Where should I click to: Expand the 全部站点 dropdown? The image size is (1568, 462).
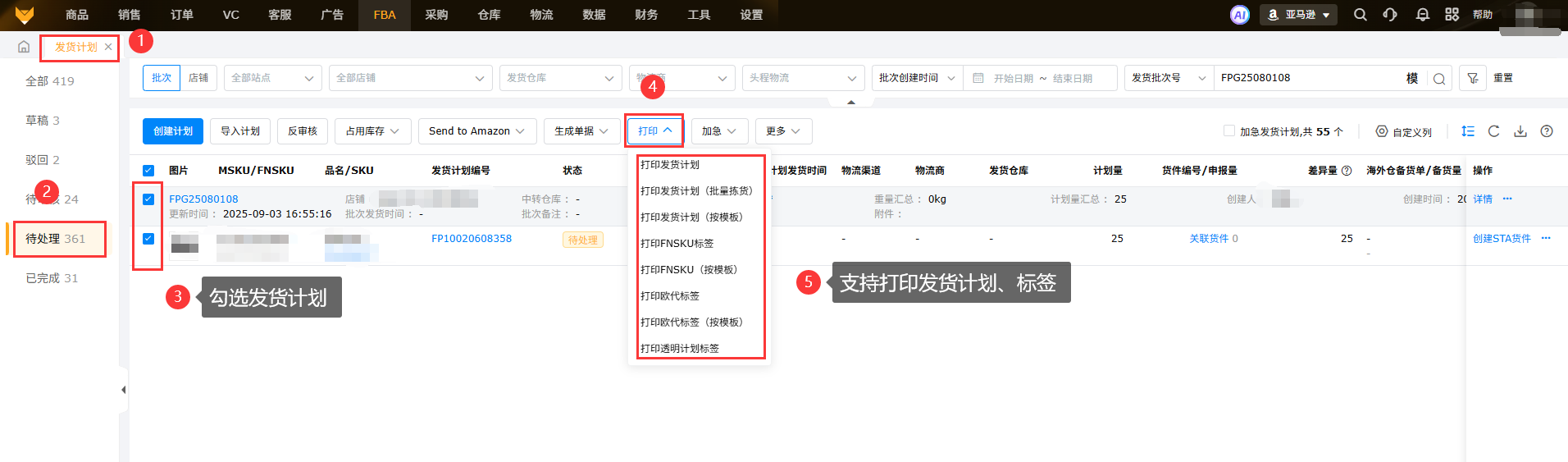click(x=272, y=78)
